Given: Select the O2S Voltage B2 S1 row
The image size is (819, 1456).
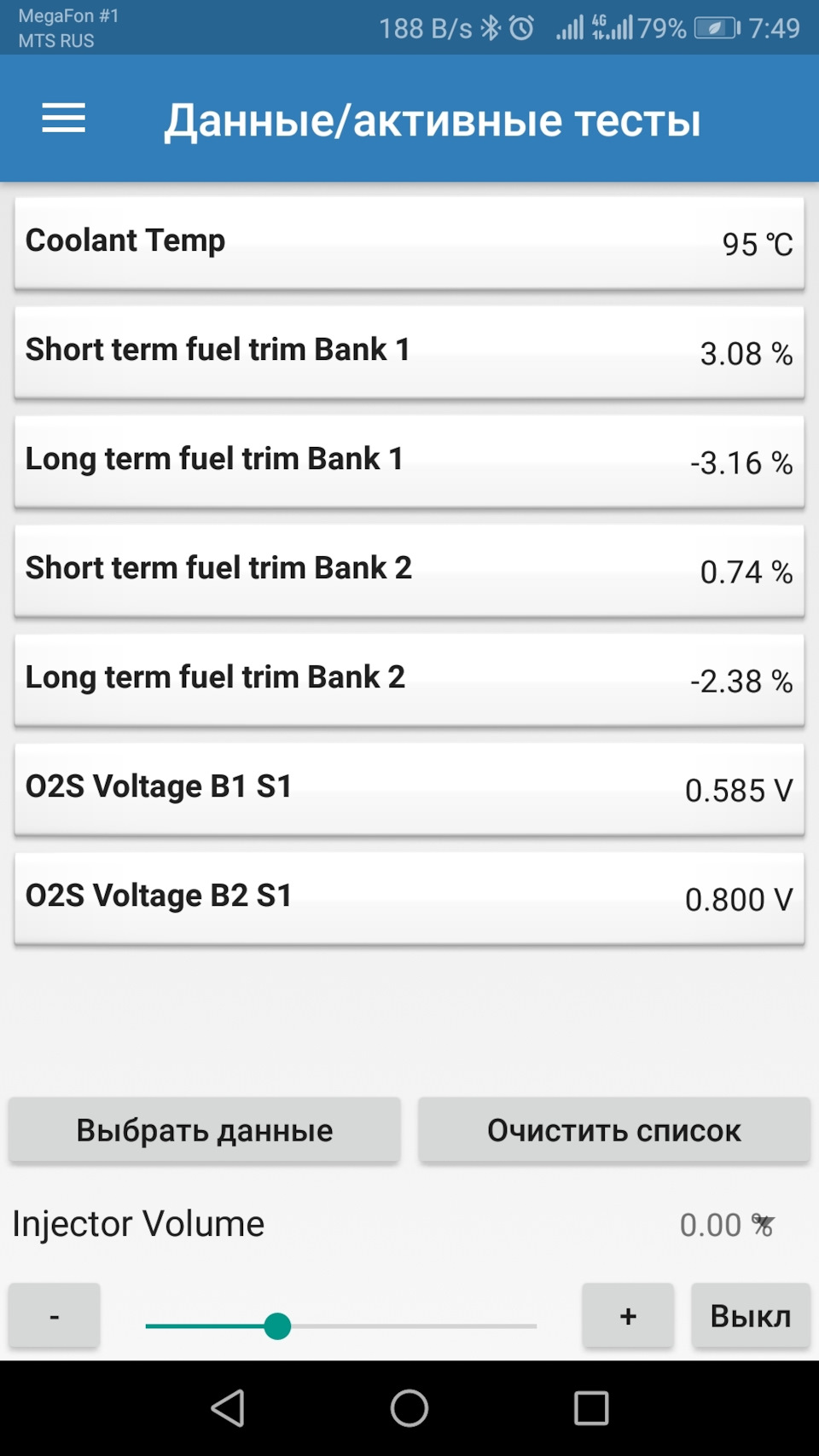Looking at the screenshot, I should point(409,898).
